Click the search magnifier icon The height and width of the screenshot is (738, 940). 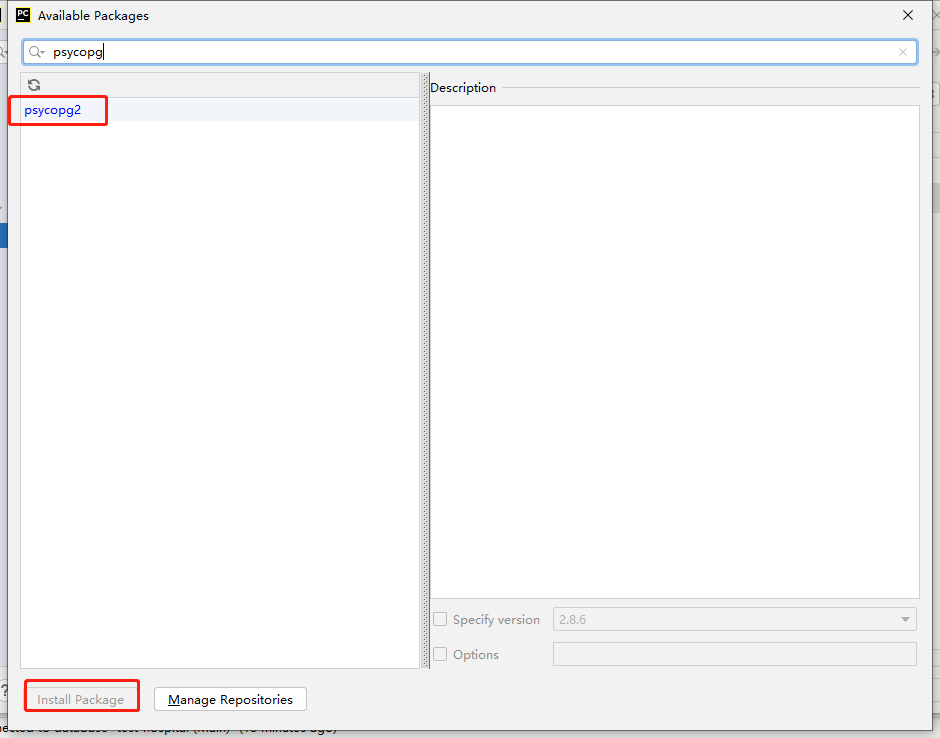[36, 52]
